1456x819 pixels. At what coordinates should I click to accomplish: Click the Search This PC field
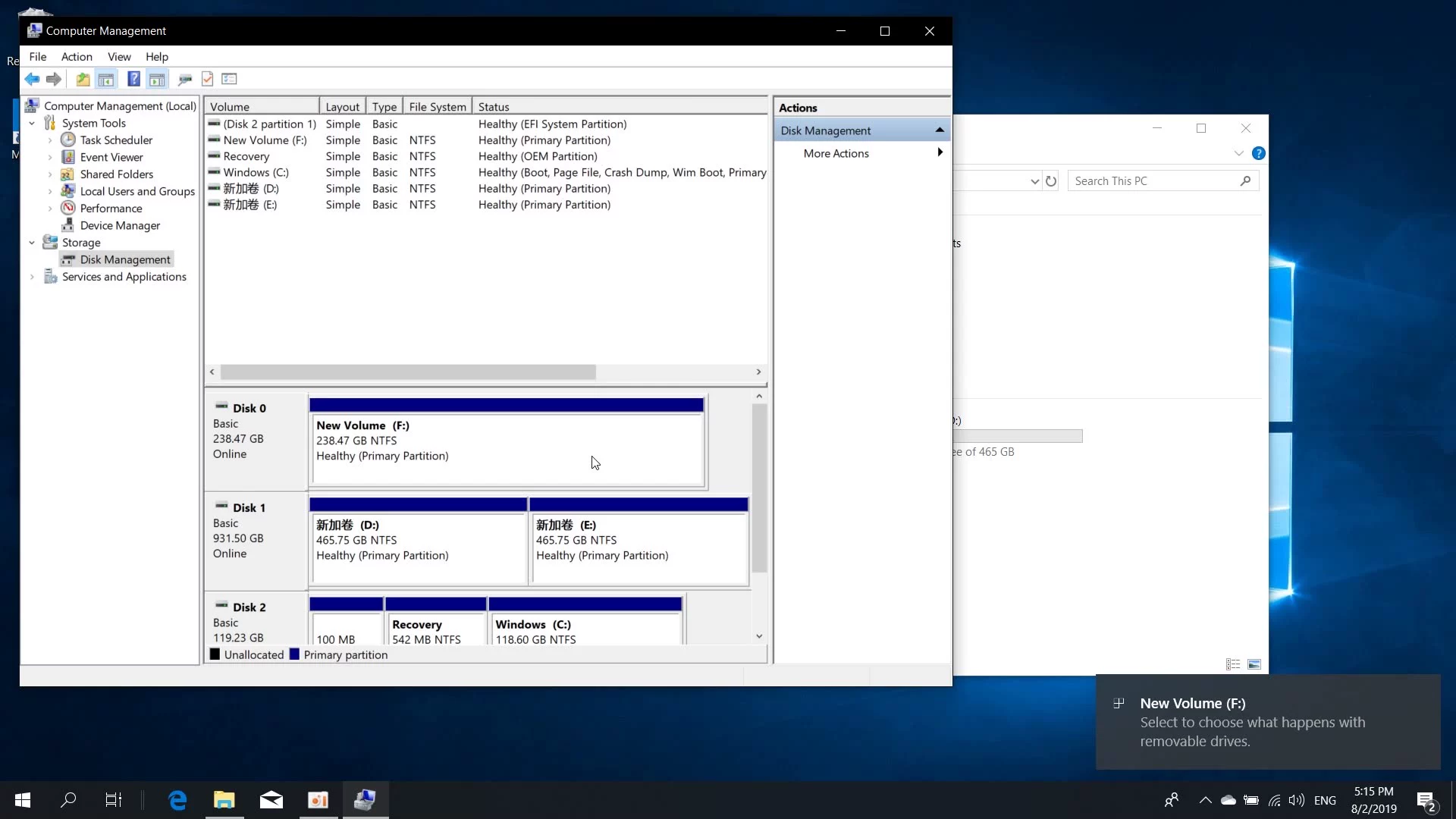[1163, 180]
